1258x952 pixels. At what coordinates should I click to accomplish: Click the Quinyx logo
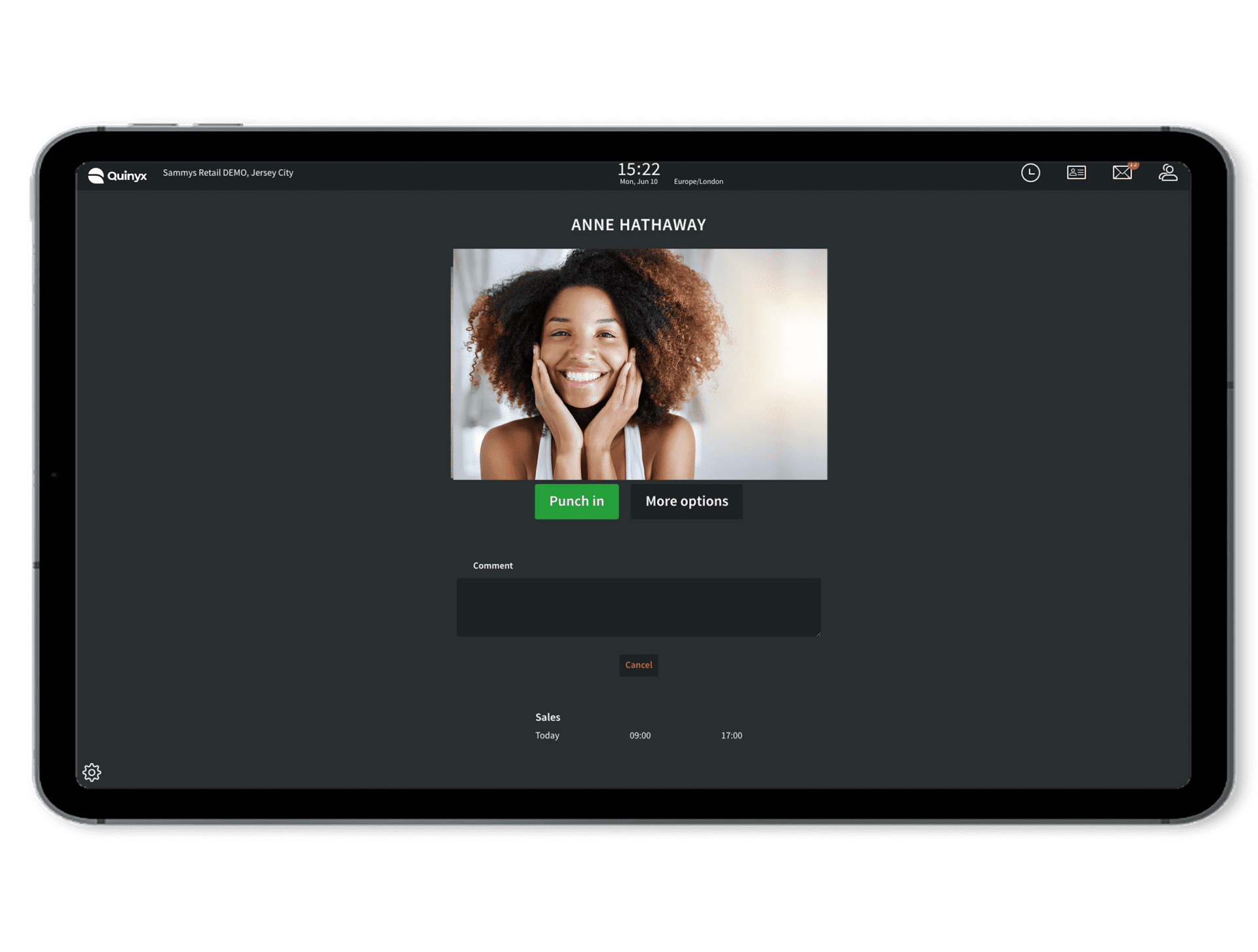pos(118,176)
